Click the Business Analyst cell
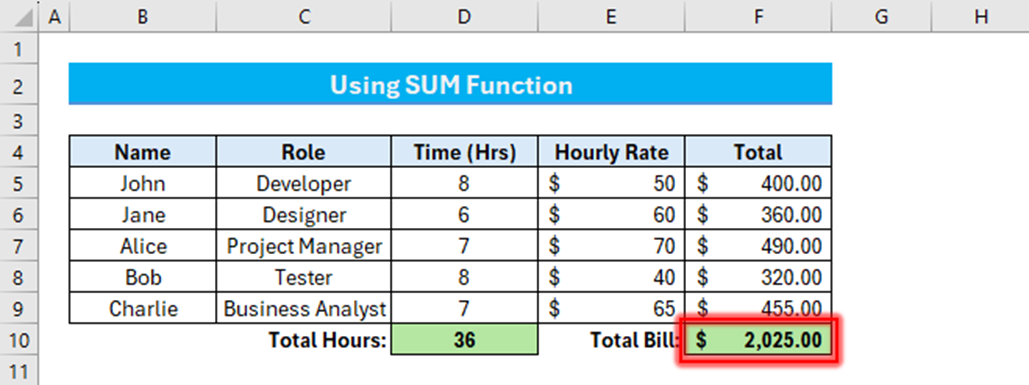This screenshot has width=1029, height=385. [x=304, y=308]
